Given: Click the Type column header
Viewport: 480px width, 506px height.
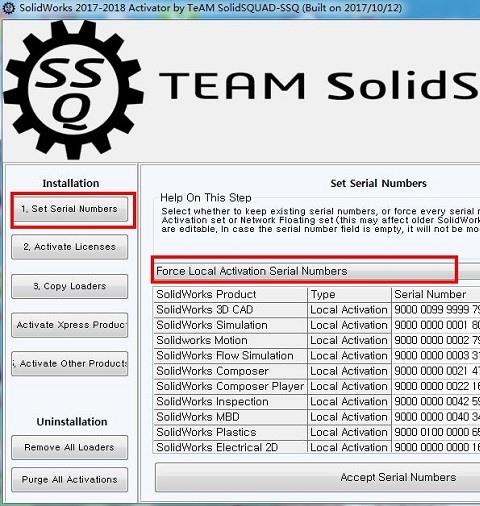Looking at the screenshot, I should [x=349, y=295].
